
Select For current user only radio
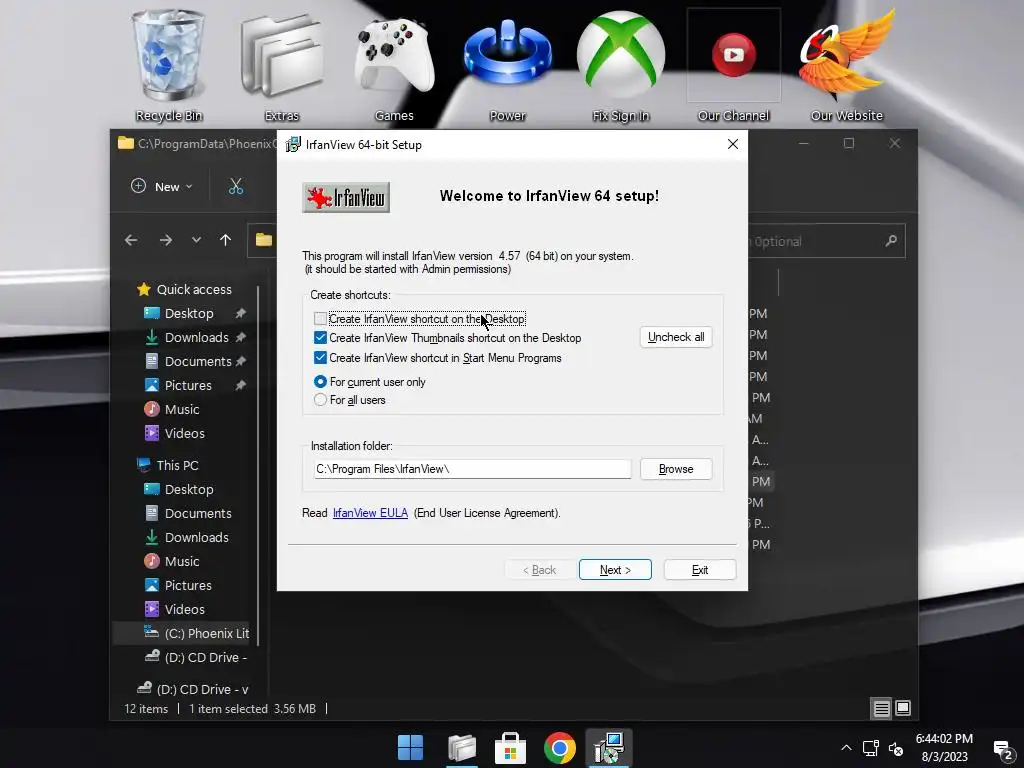[x=320, y=381]
